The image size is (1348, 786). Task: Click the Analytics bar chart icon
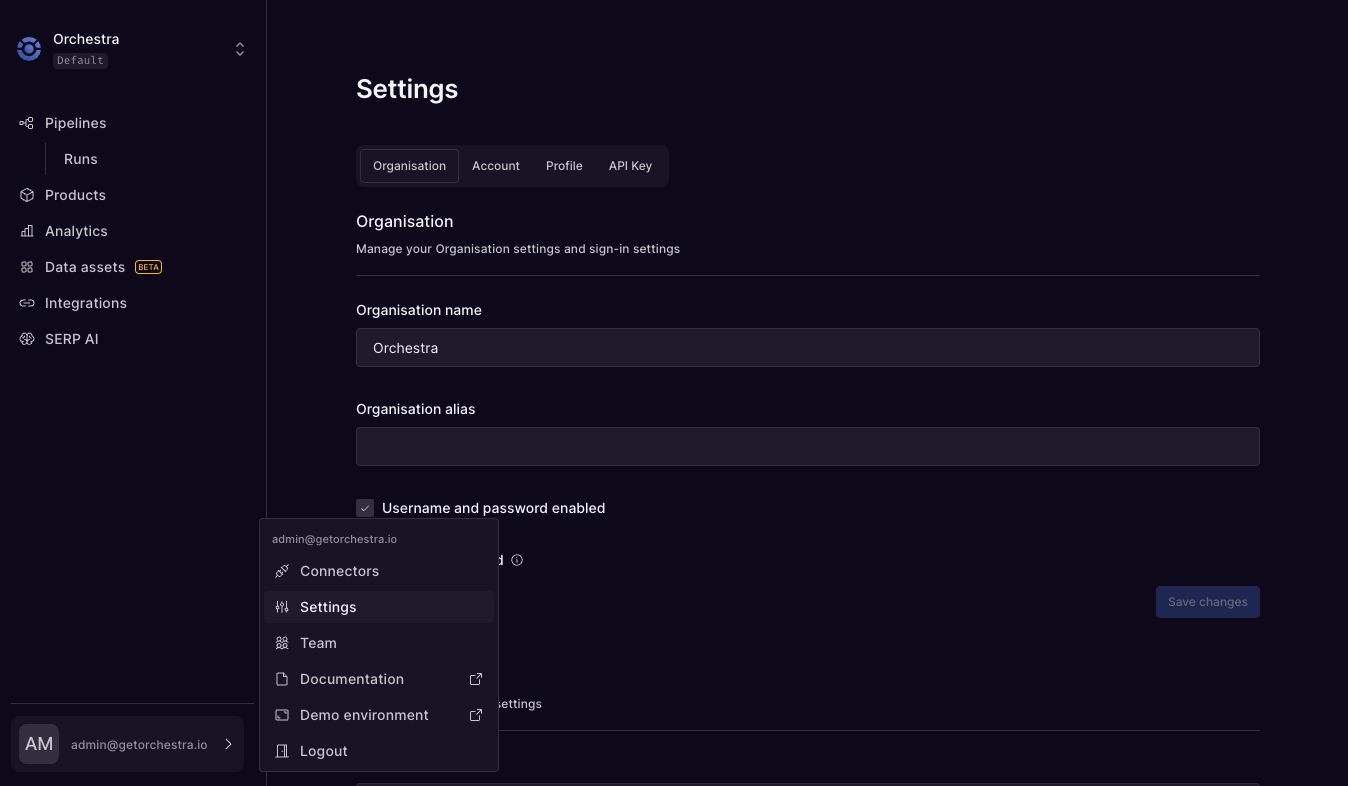point(27,231)
